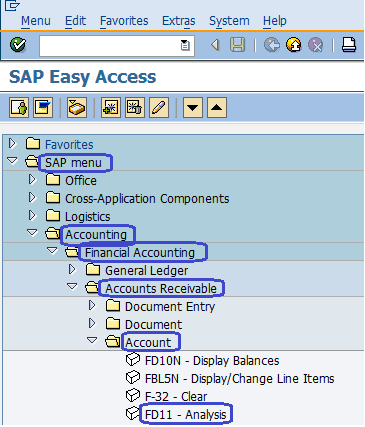
Task: Click the Add to Favorites icon
Action: click(111, 108)
